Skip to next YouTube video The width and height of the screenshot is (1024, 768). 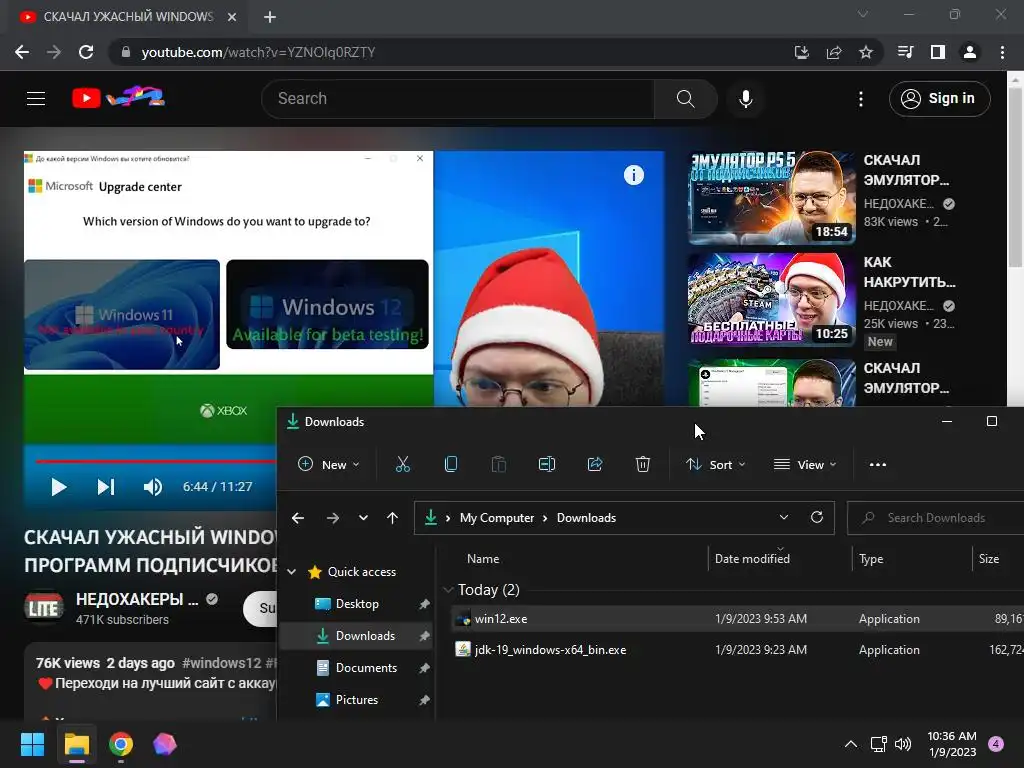(106, 487)
